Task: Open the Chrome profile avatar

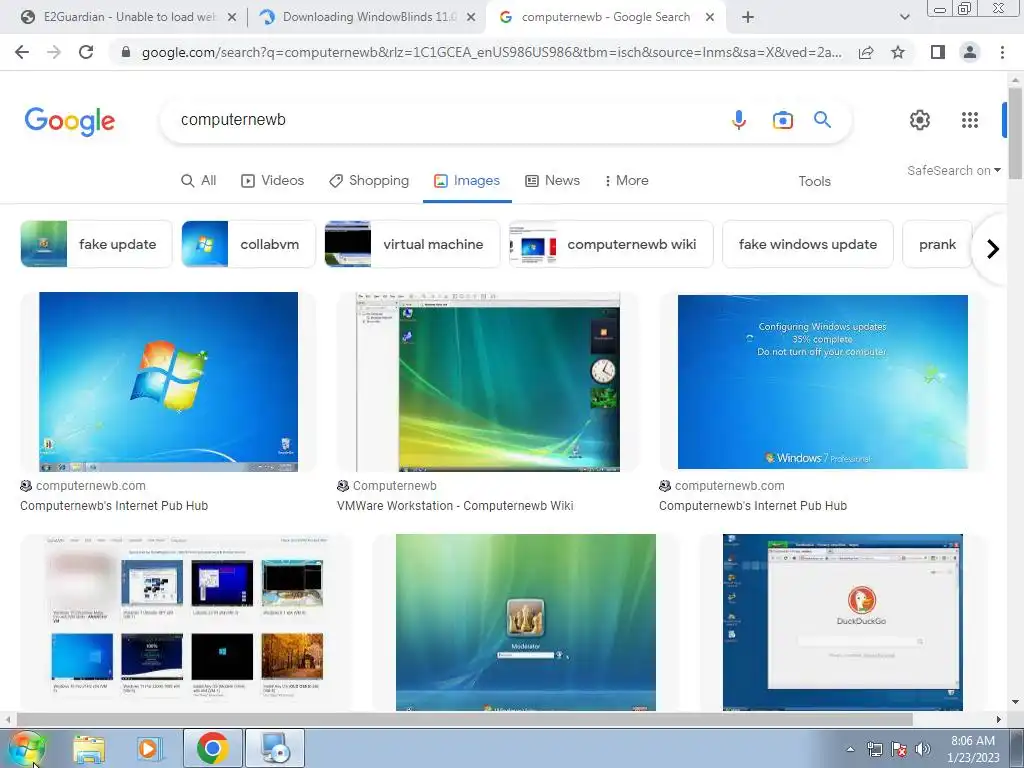Action: point(970,52)
